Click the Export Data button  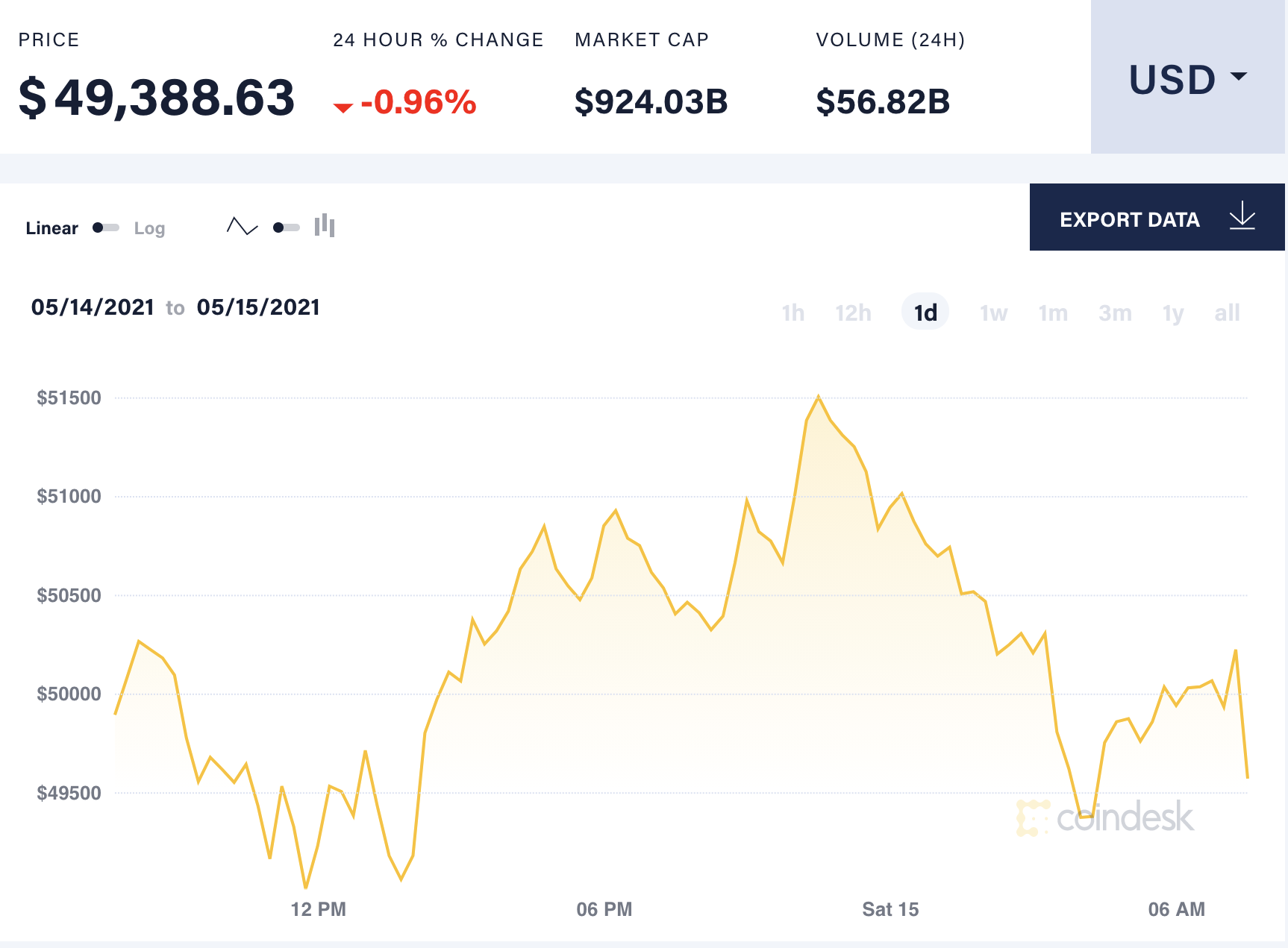click(1129, 219)
